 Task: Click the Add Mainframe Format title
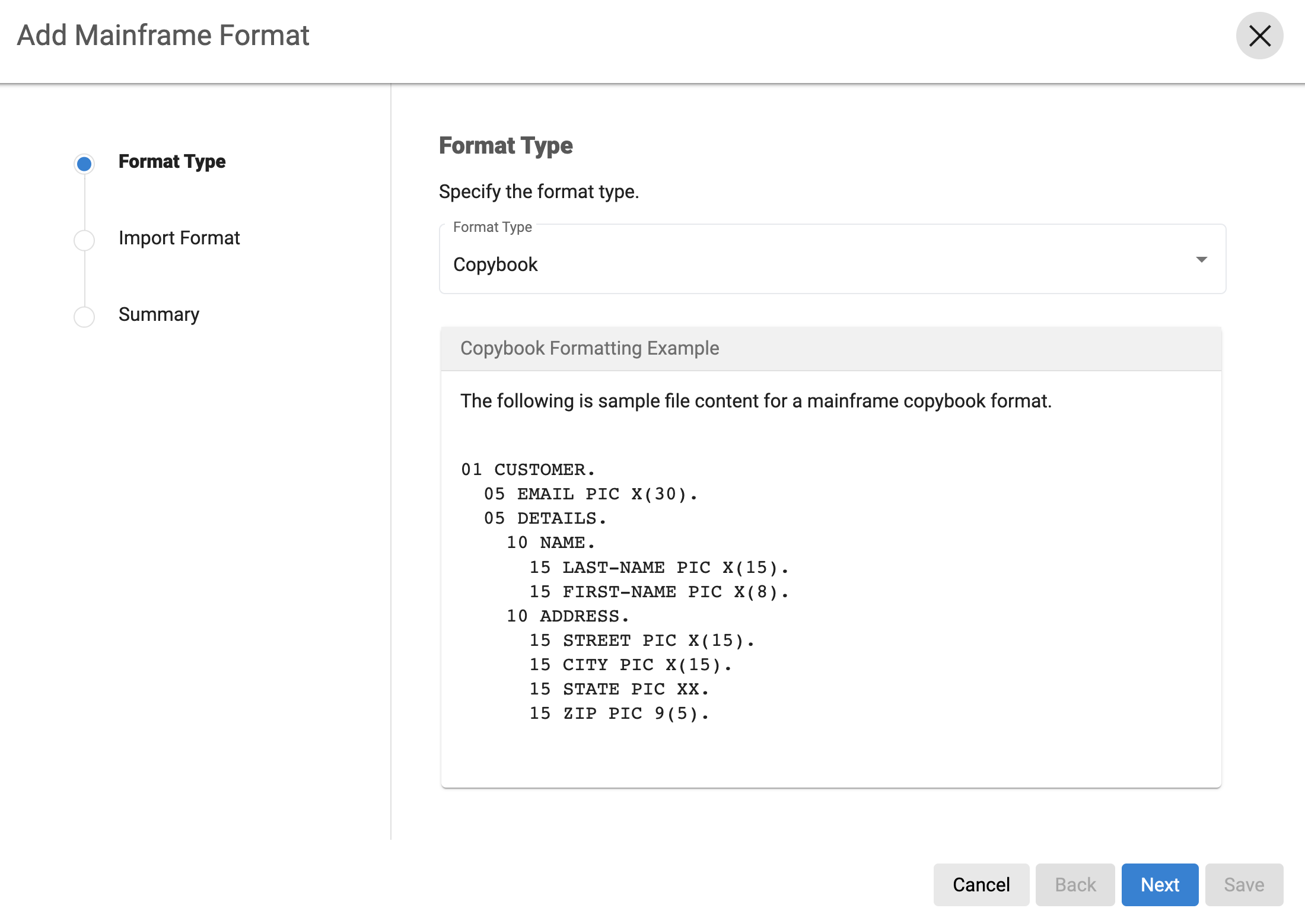pos(163,36)
